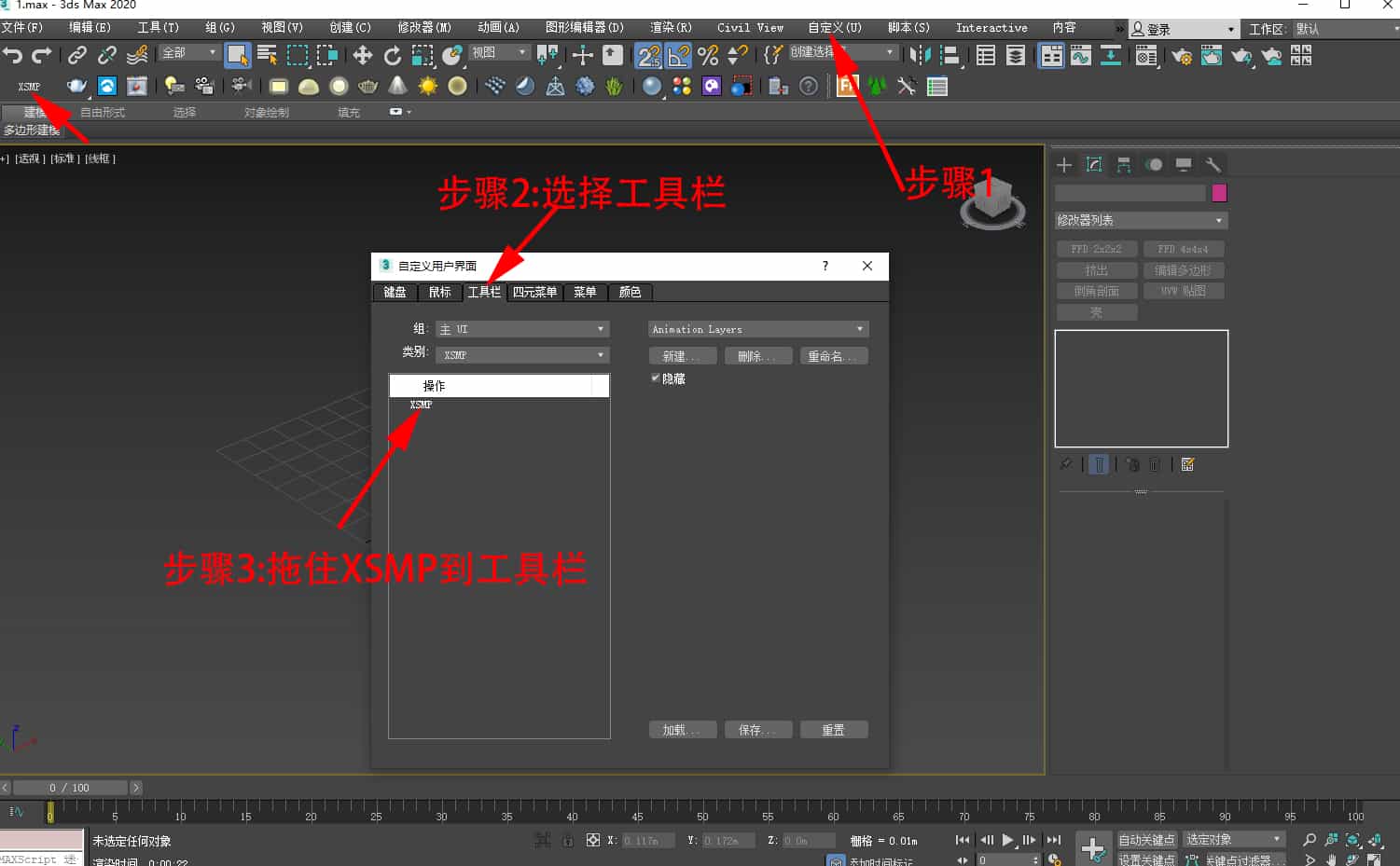Expand the 组 dropdown showing 主 UI
1400x866 pixels.
(522, 329)
